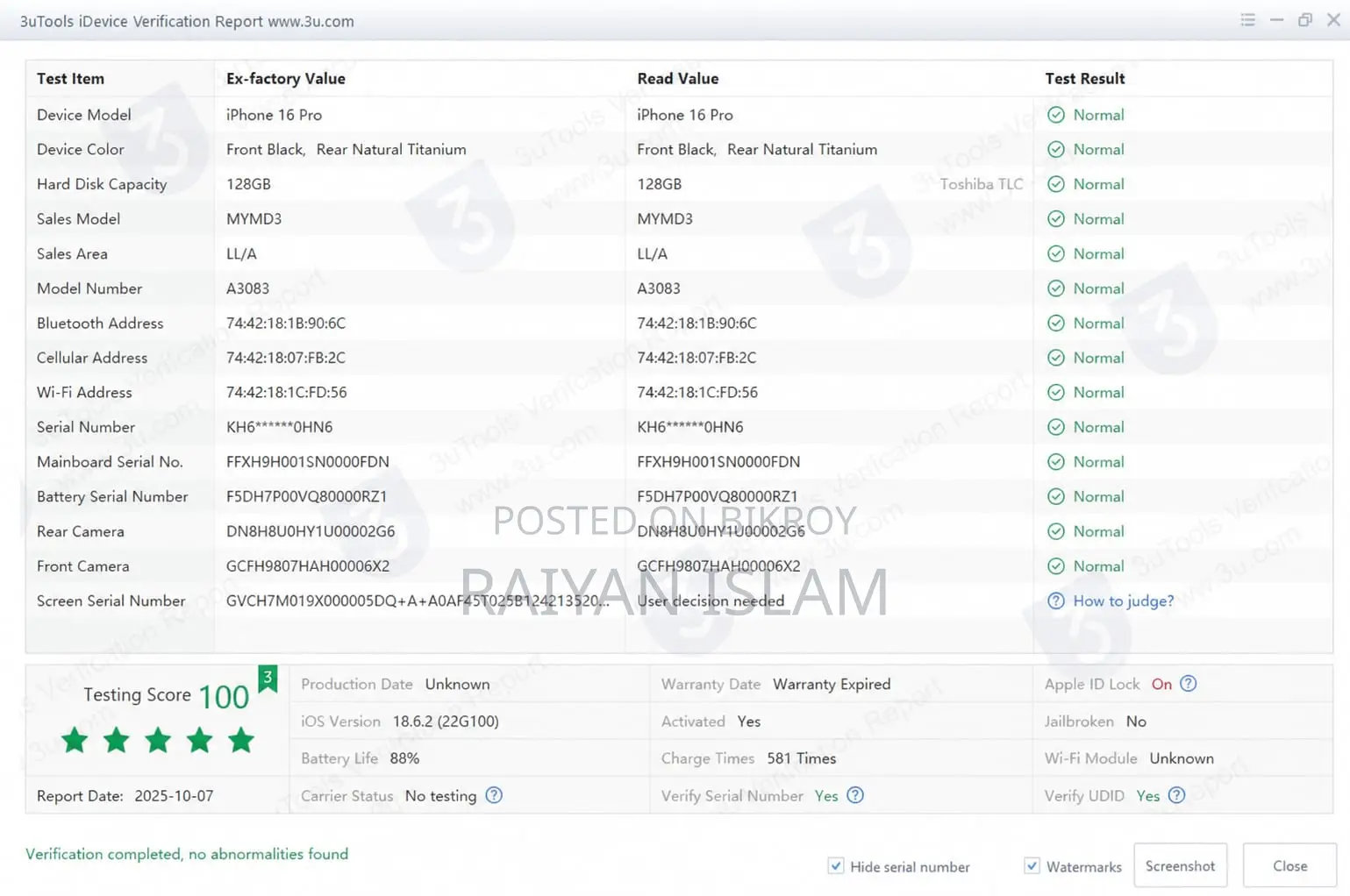Click the Test Result column header
Image resolution: width=1350 pixels, height=896 pixels.
pos(1085,79)
